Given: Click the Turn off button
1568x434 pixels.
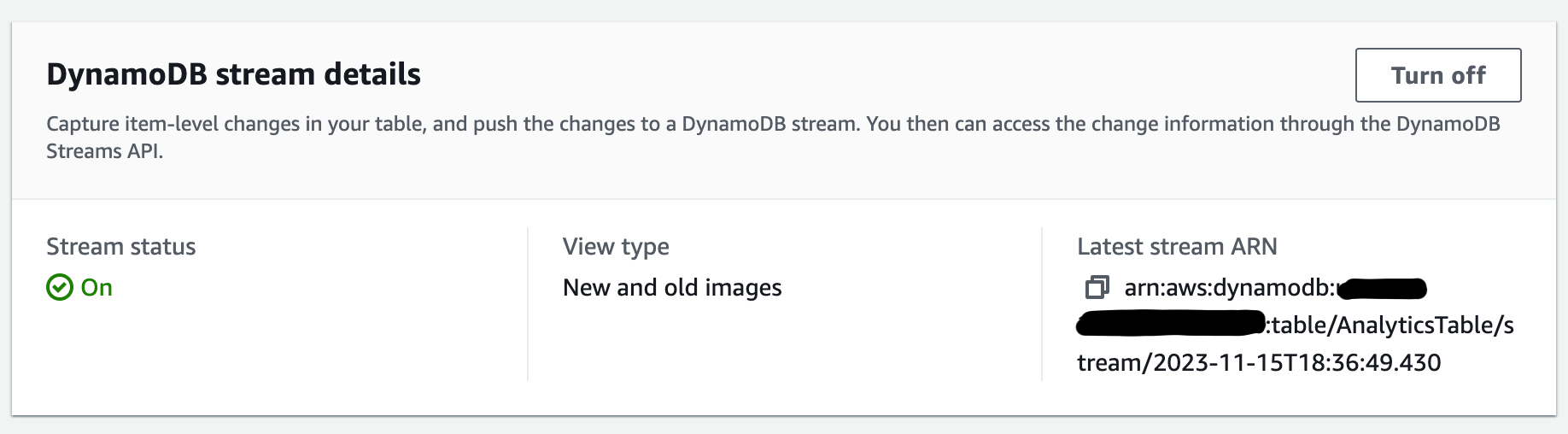Looking at the screenshot, I should click(x=1437, y=75).
